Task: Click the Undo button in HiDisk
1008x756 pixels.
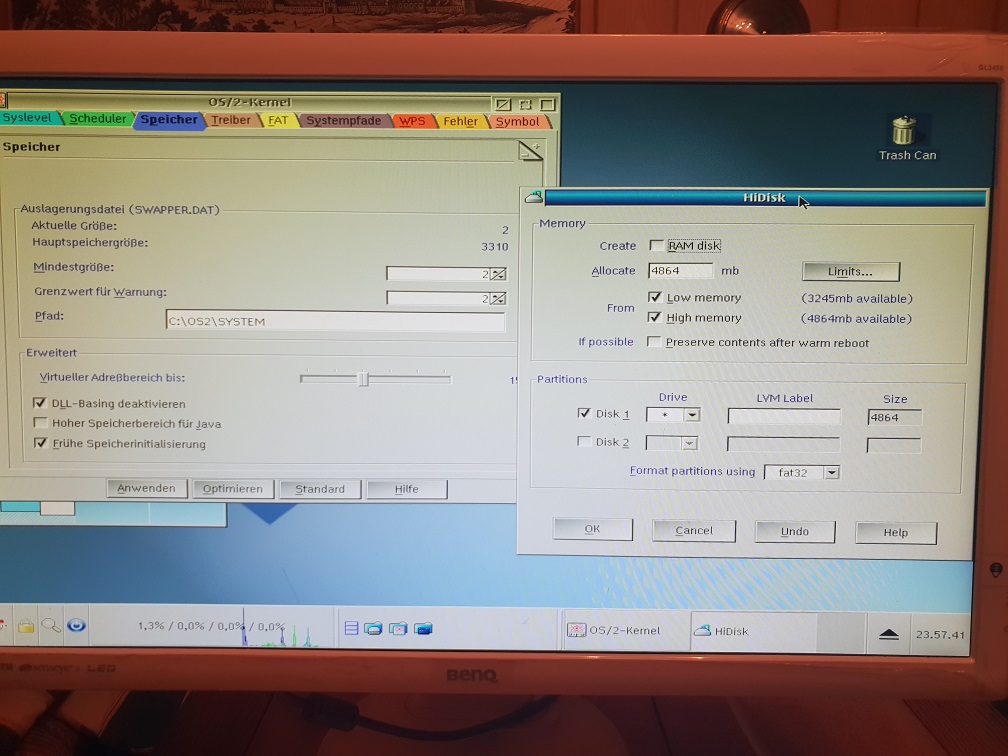Action: [795, 532]
